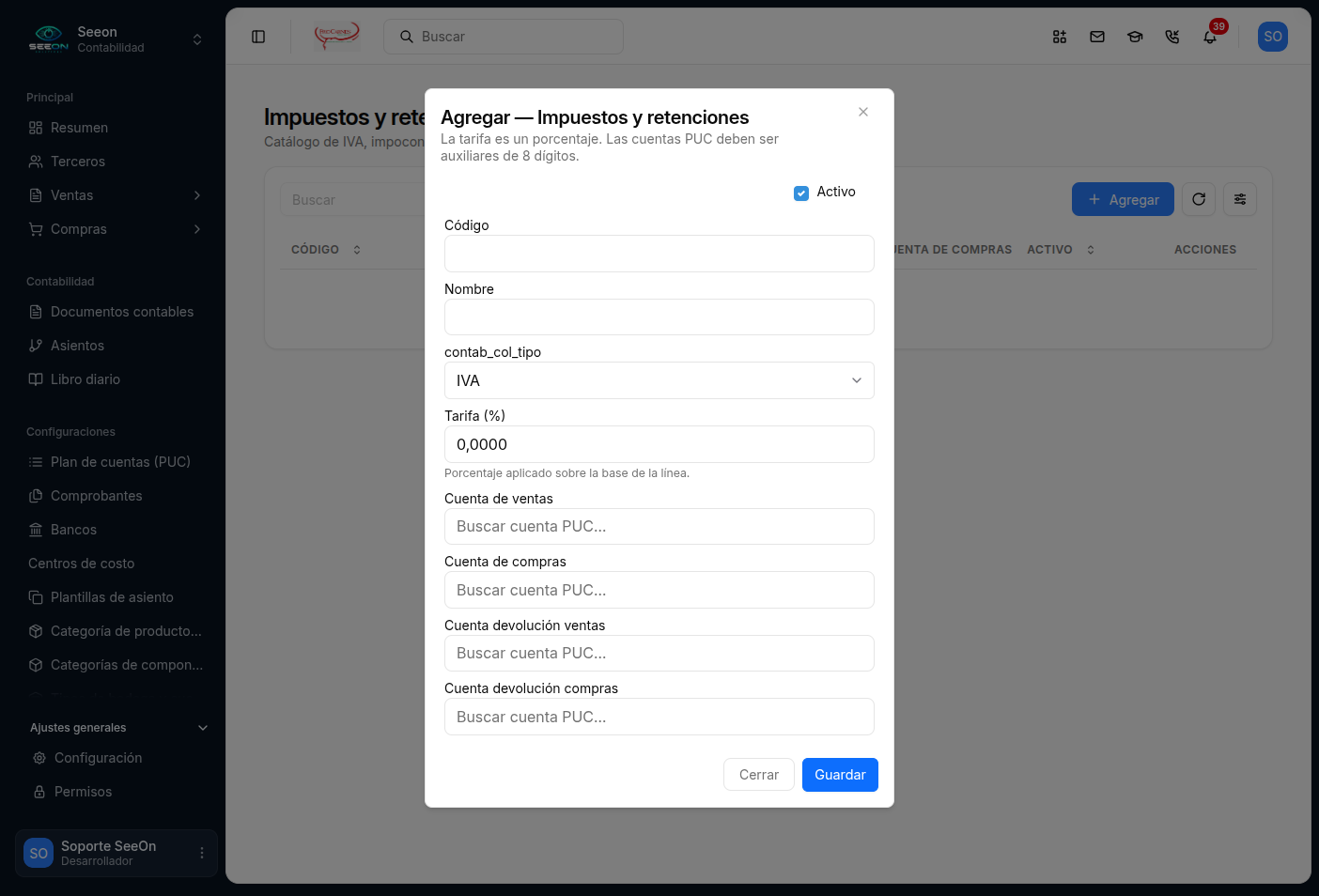Click the Cerrar button

[x=759, y=775]
